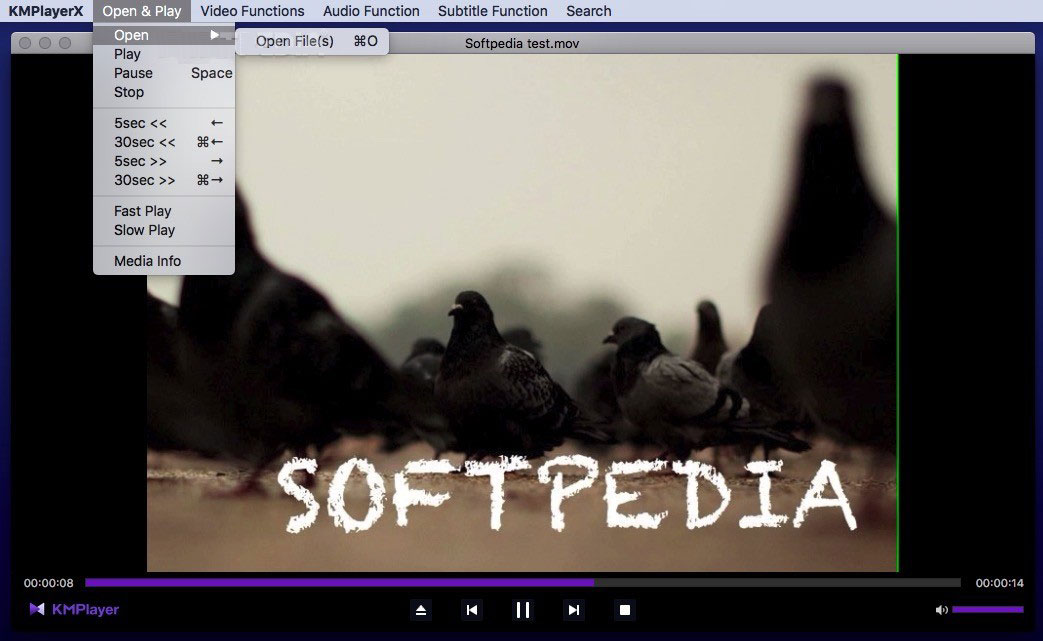Click the eject/open file icon
Screen dimensions: 1043x641
click(x=421, y=610)
